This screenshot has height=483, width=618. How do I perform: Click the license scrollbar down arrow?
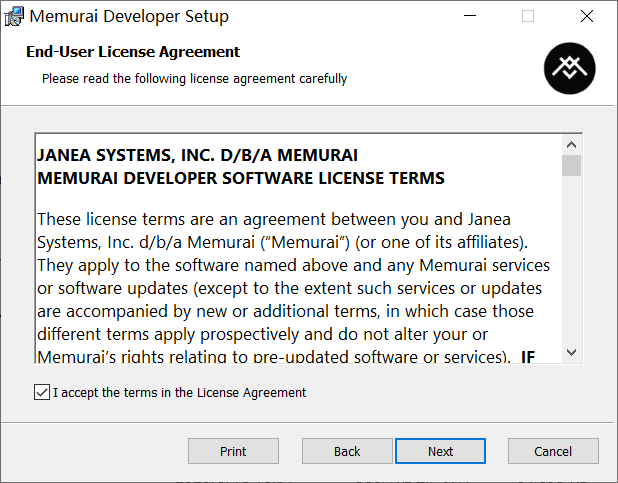click(571, 352)
